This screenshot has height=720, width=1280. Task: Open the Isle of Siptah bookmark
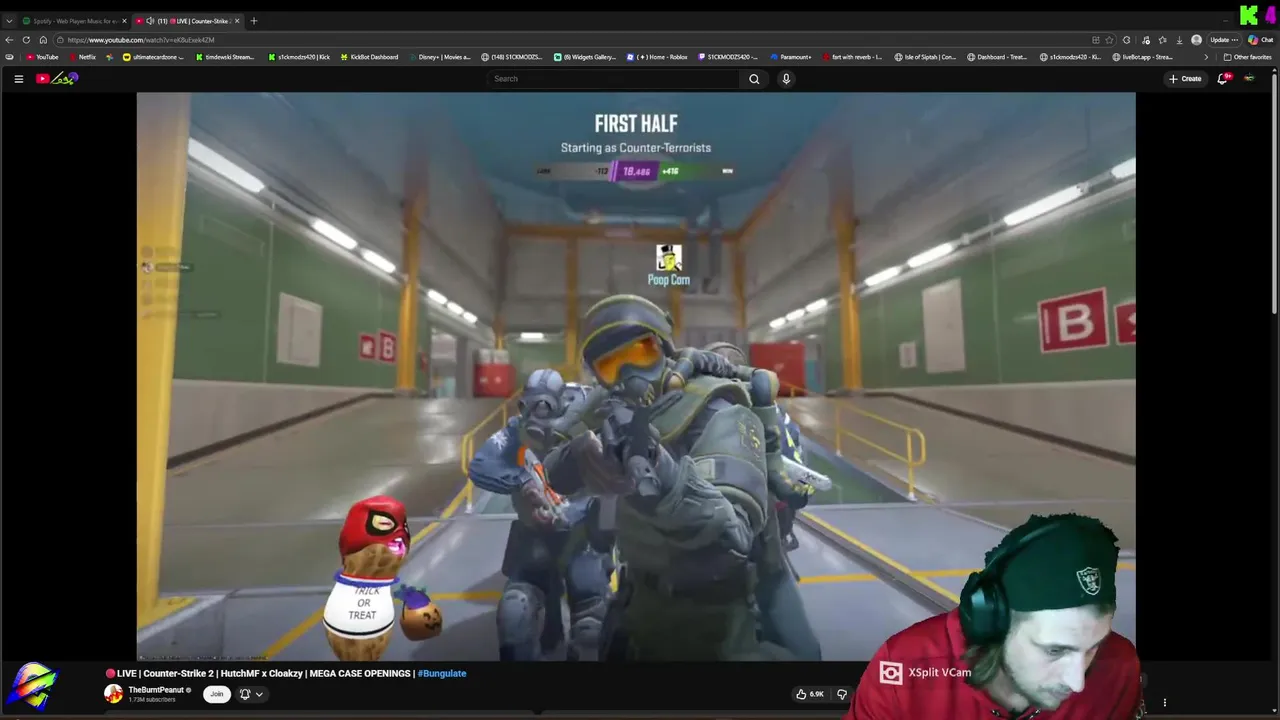tap(925, 57)
